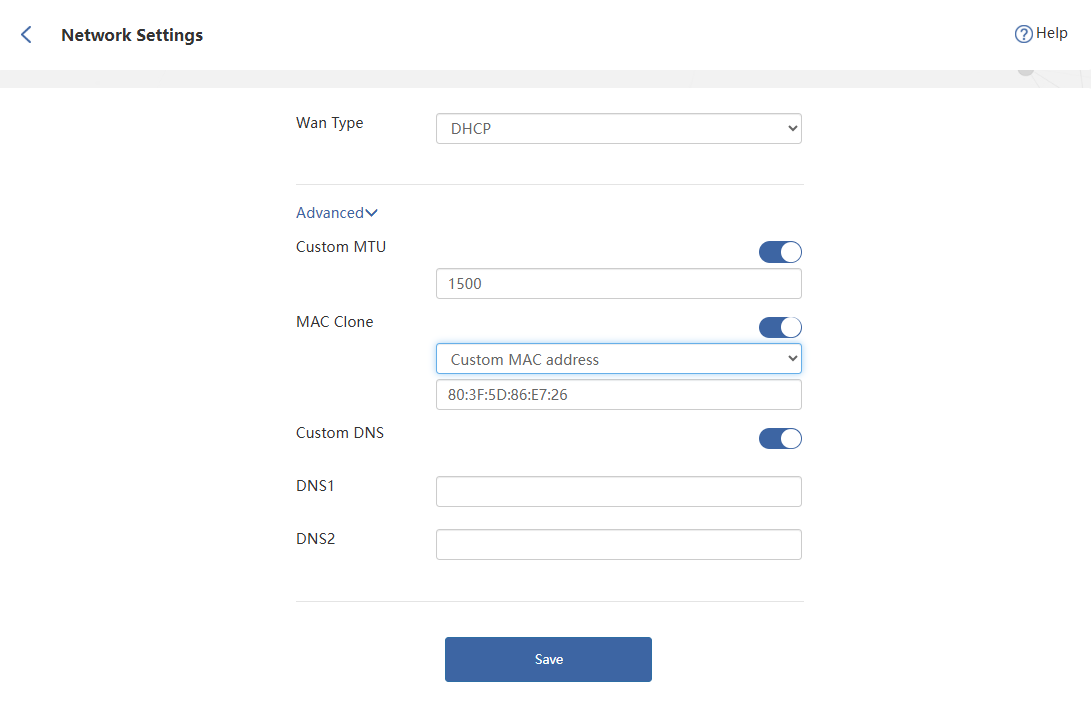The height and width of the screenshot is (716, 1091).
Task: Click the Help question mark icon
Action: click(1023, 34)
